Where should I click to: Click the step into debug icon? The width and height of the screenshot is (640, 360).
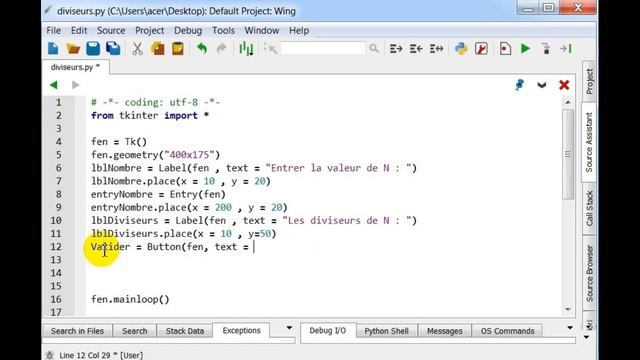546,49
